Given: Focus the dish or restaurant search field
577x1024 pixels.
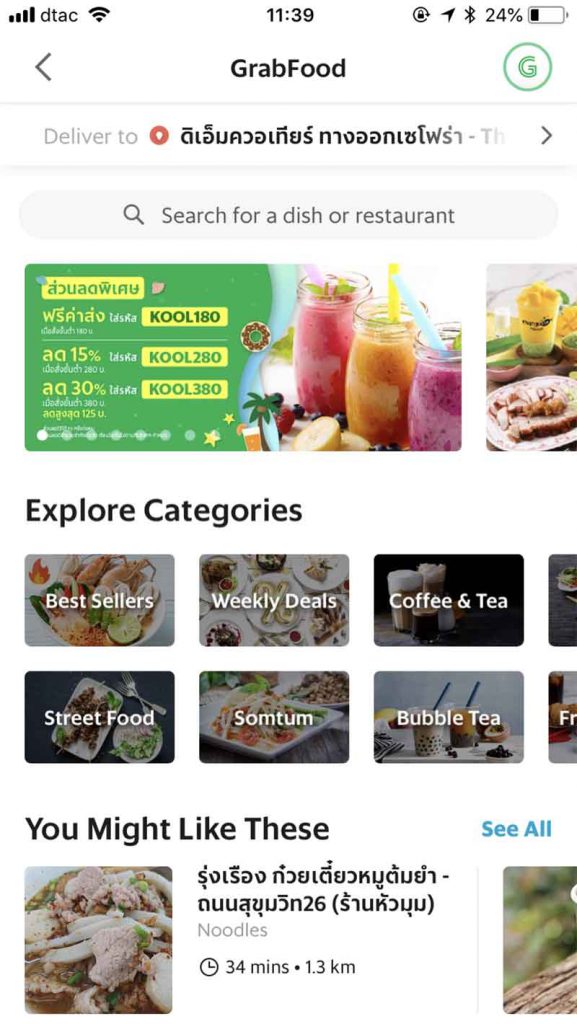Looking at the screenshot, I should coord(288,215).
